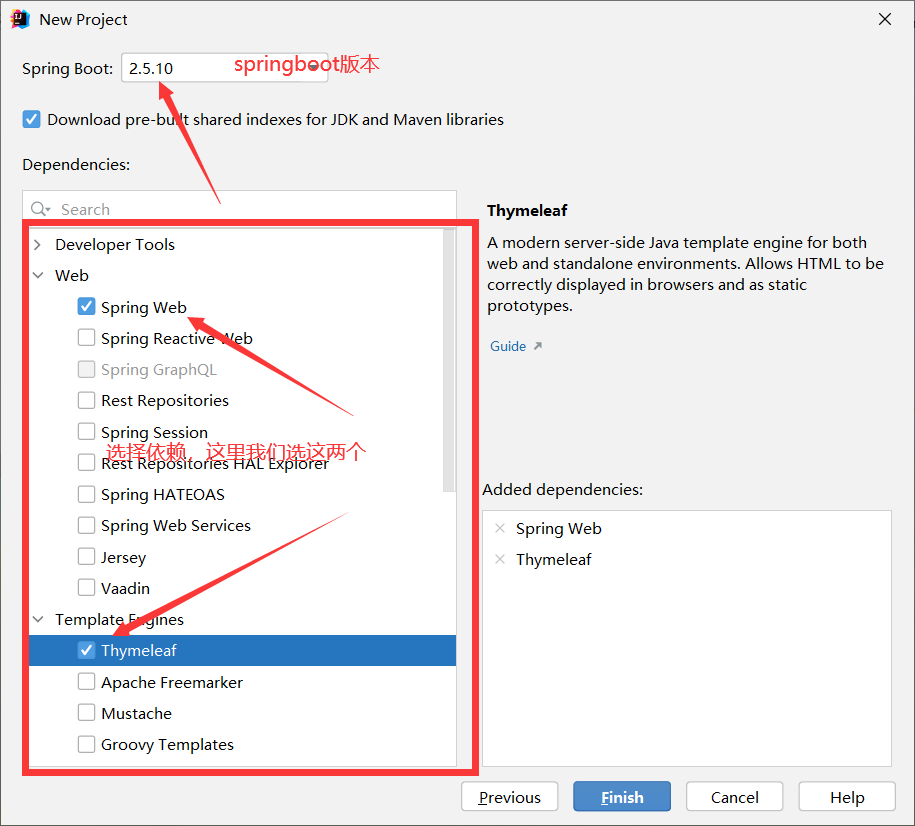Click the IntelliJ IDEA logo in title bar
This screenshot has height=826, width=915.
point(20,19)
